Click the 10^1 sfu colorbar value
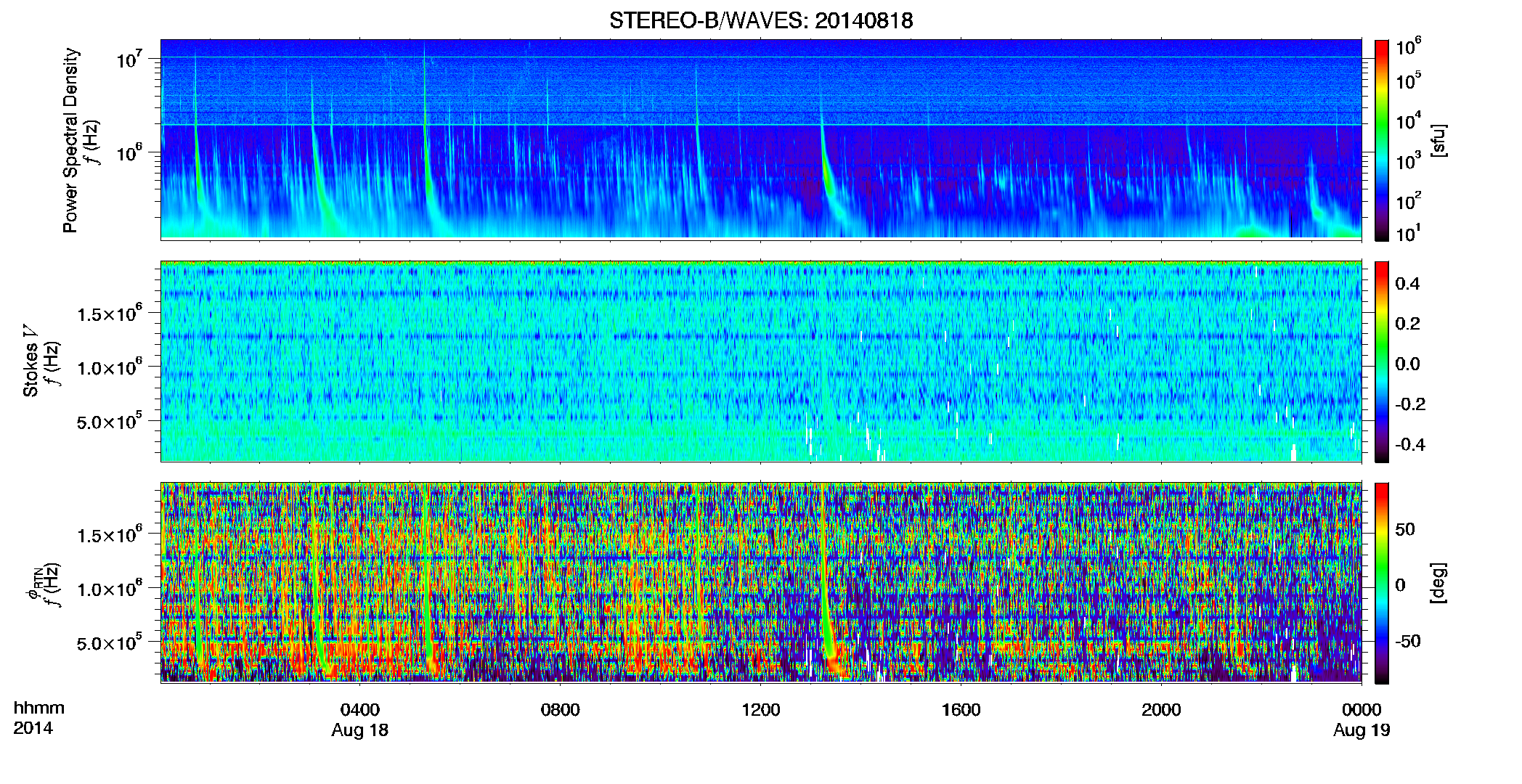The width and height of the screenshot is (1522, 784). (1409, 232)
